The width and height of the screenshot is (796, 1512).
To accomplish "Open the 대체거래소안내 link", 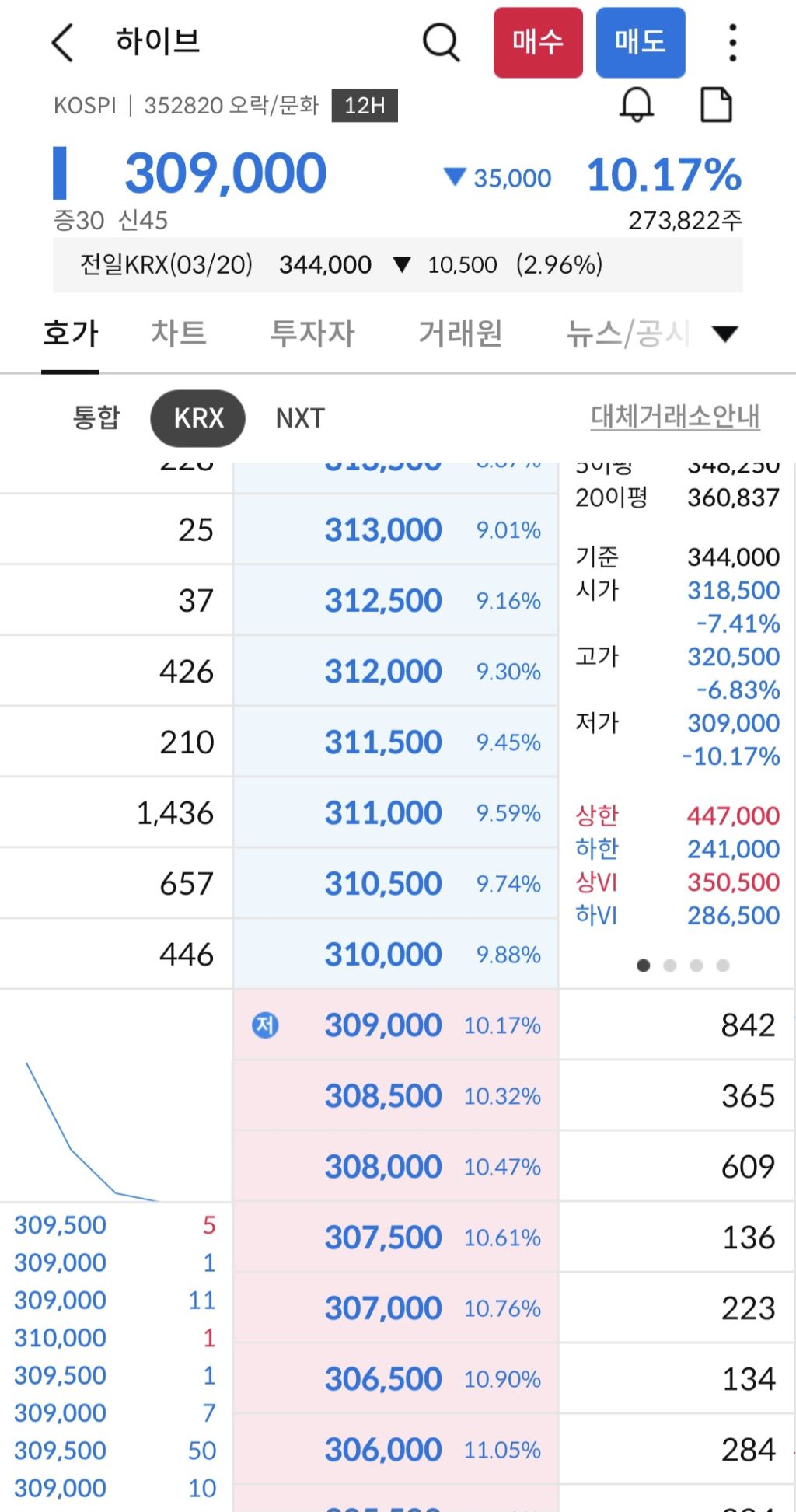I will coord(676,417).
